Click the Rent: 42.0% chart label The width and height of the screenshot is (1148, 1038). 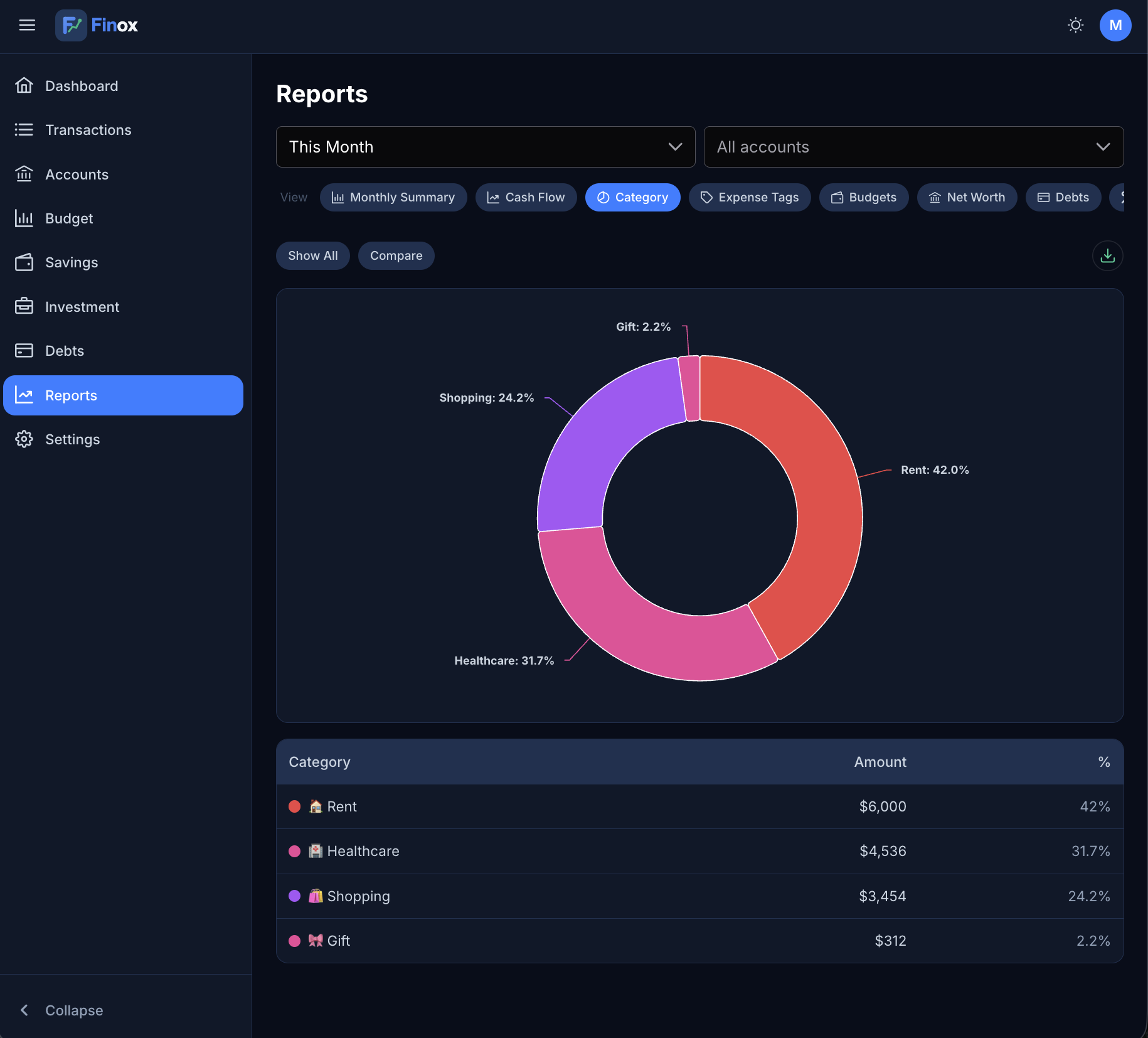point(935,470)
